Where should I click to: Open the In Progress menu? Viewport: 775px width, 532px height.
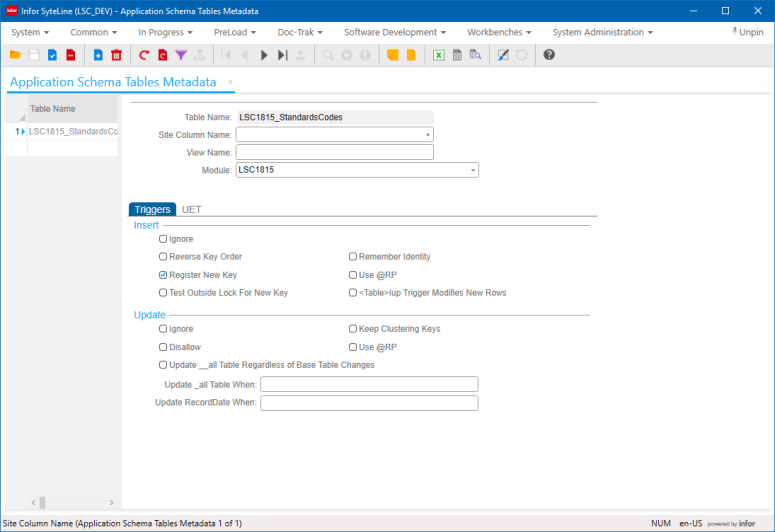point(165,32)
